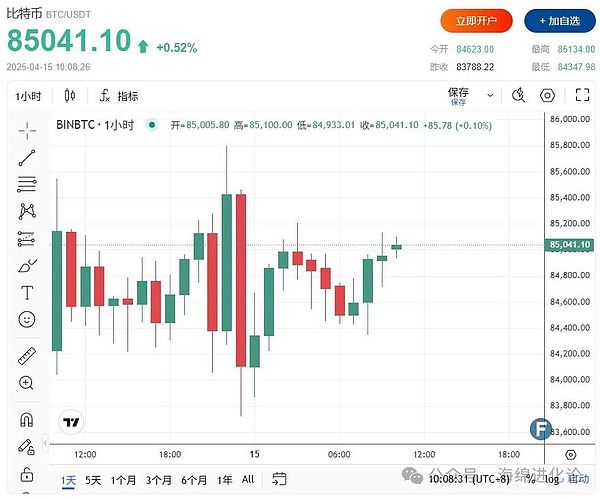Select the 1个月 time range tab

click(x=124, y=480)
